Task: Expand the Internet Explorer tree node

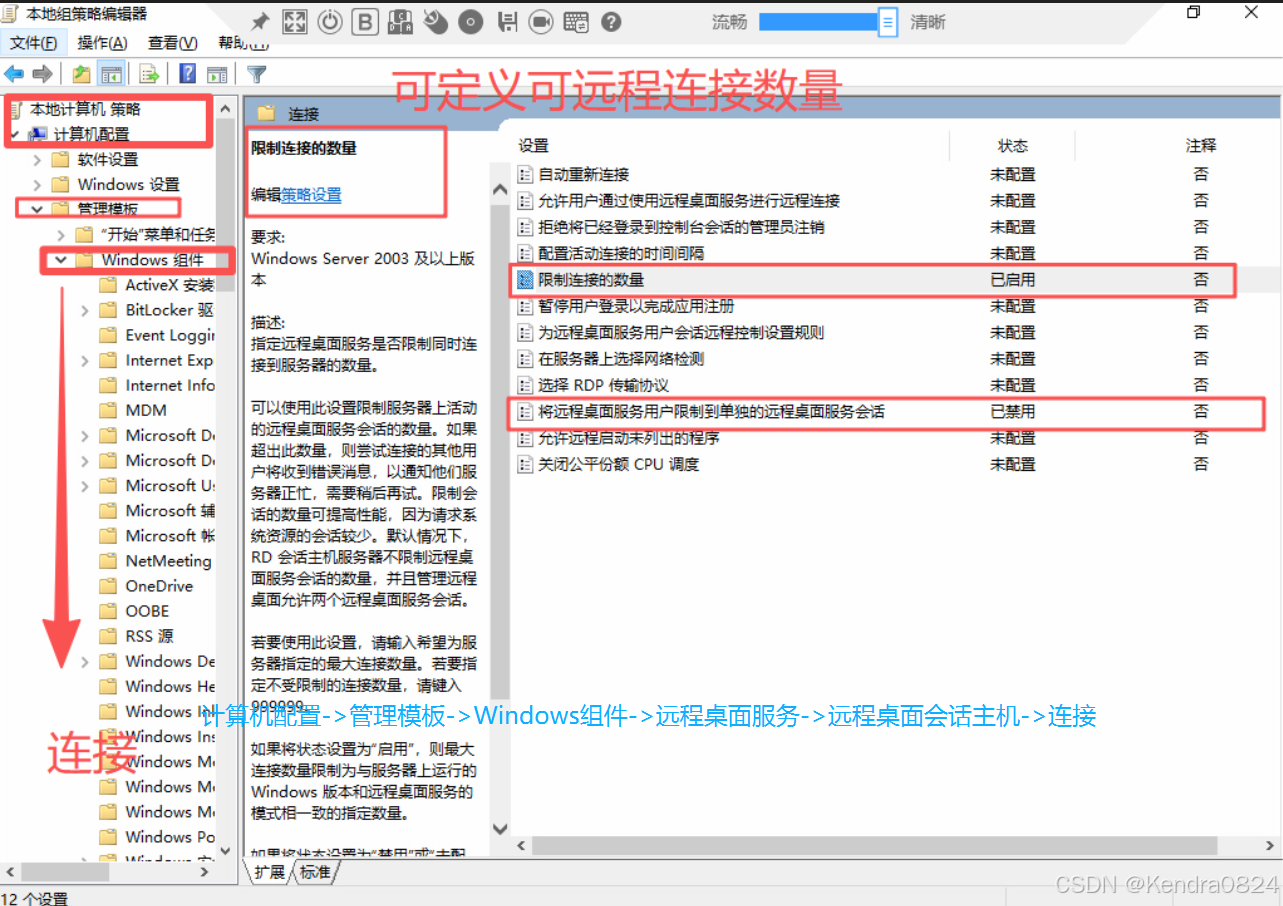Action: click(85, 360)
